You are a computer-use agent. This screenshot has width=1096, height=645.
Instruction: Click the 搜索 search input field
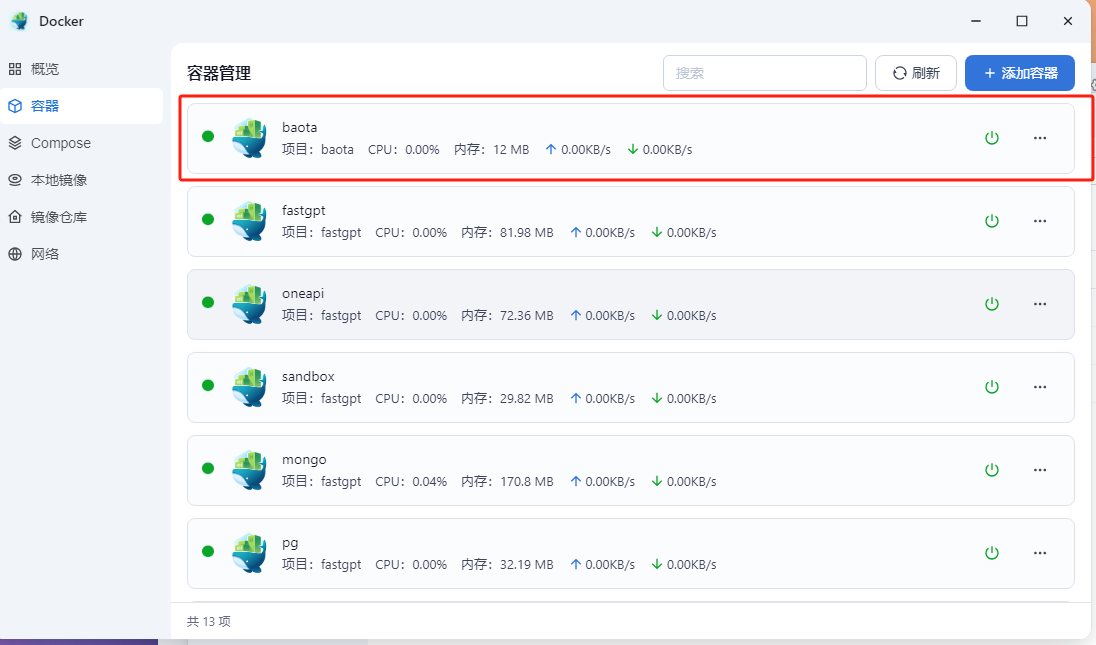[765, 73]
